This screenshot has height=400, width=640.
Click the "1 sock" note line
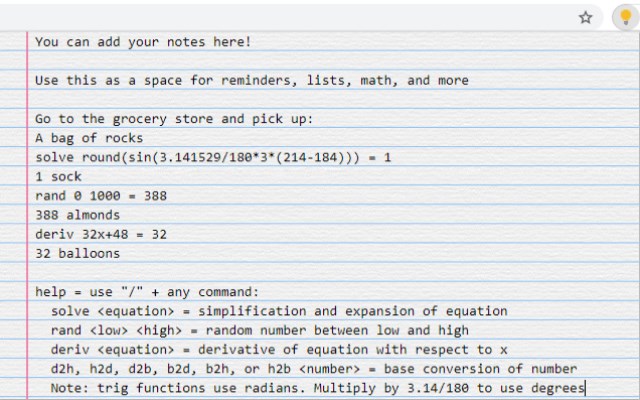click(x=58, y=176)
